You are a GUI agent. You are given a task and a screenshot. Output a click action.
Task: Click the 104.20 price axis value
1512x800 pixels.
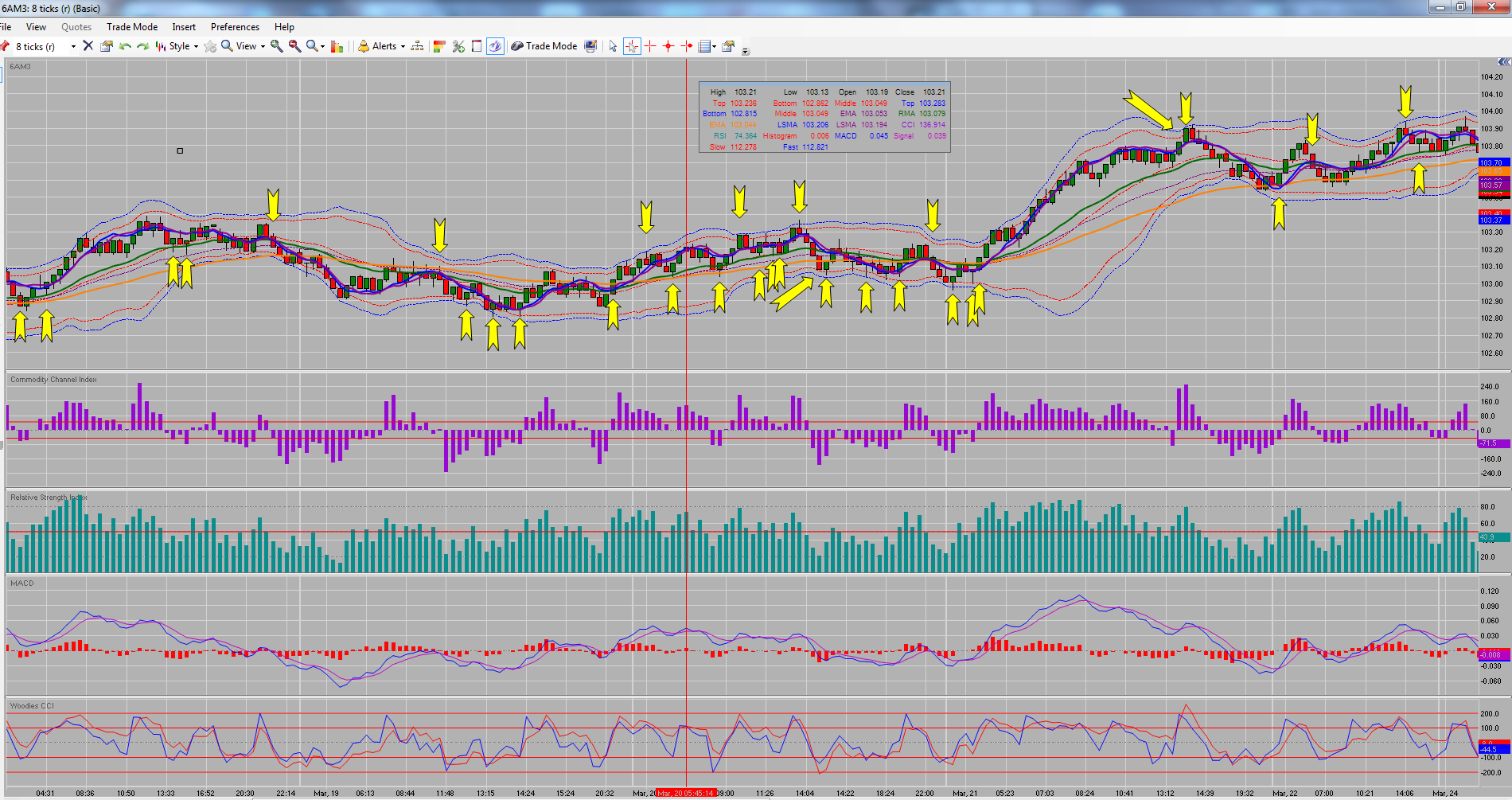1492,77
